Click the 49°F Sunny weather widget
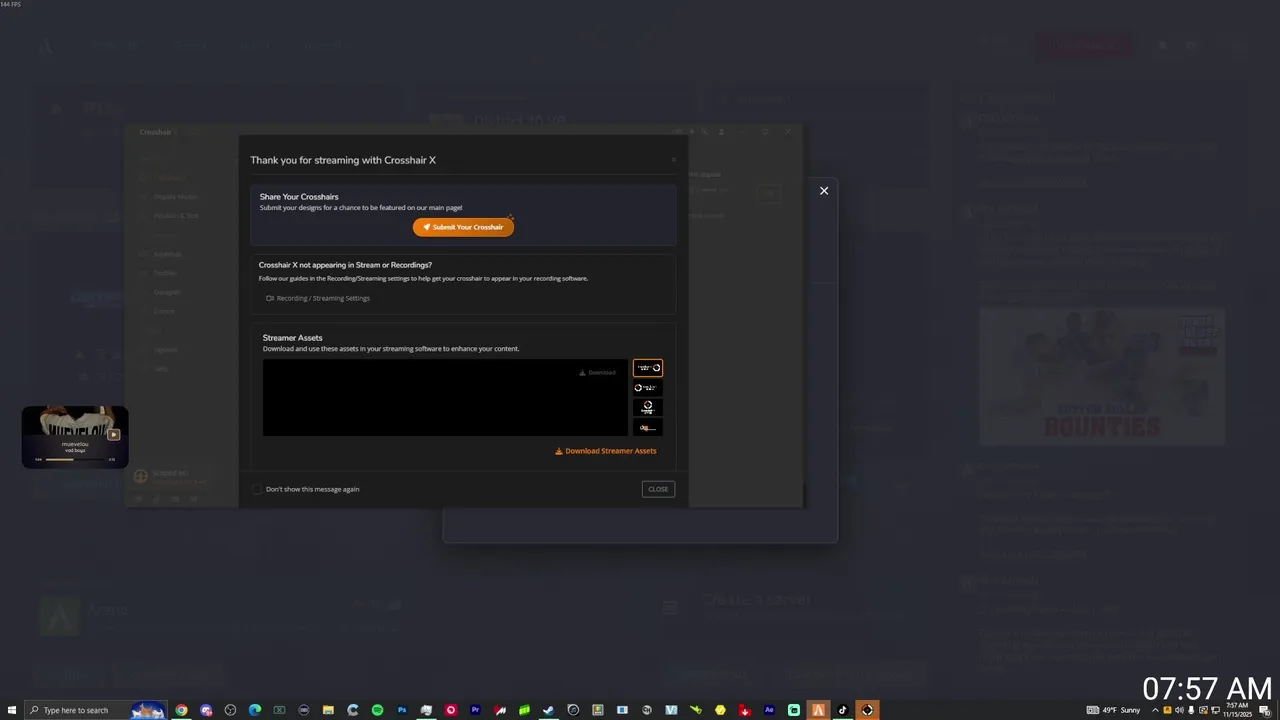Viewport: 1280px width, 720px height. click(x=1113, y=710)
